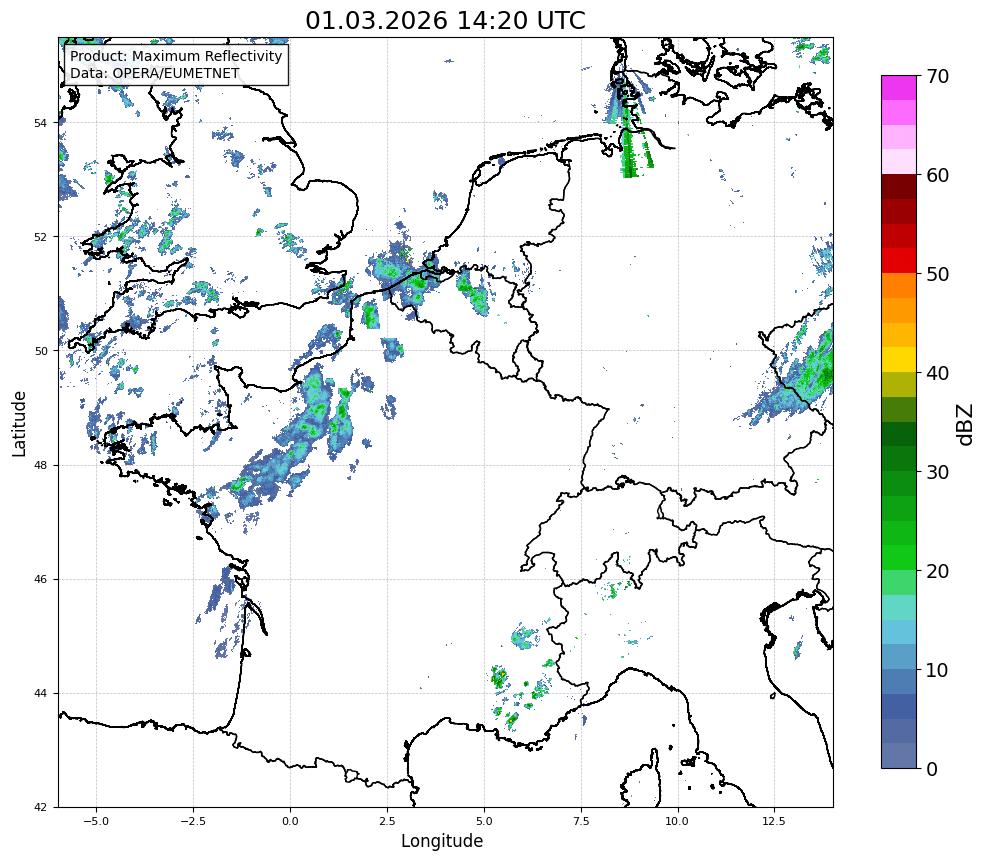Viewport: 985px width, 860px height.
Task: Click the 54 latitude tick label
Action: click(x=40, y=123)
